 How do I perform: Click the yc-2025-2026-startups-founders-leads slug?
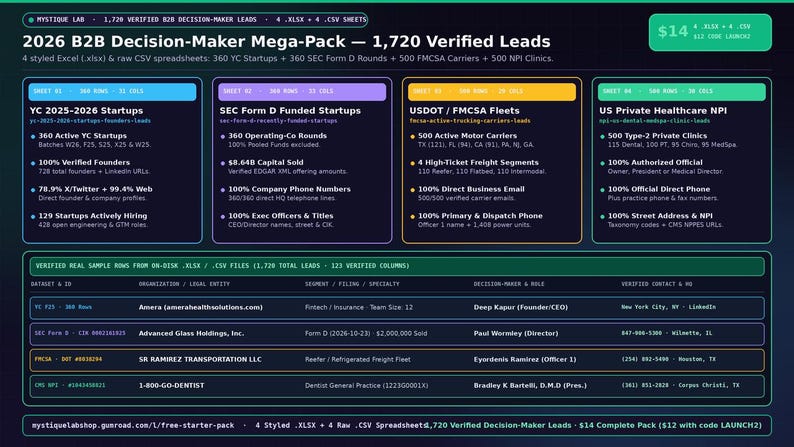pyautogui.click(x=90, y=121)
